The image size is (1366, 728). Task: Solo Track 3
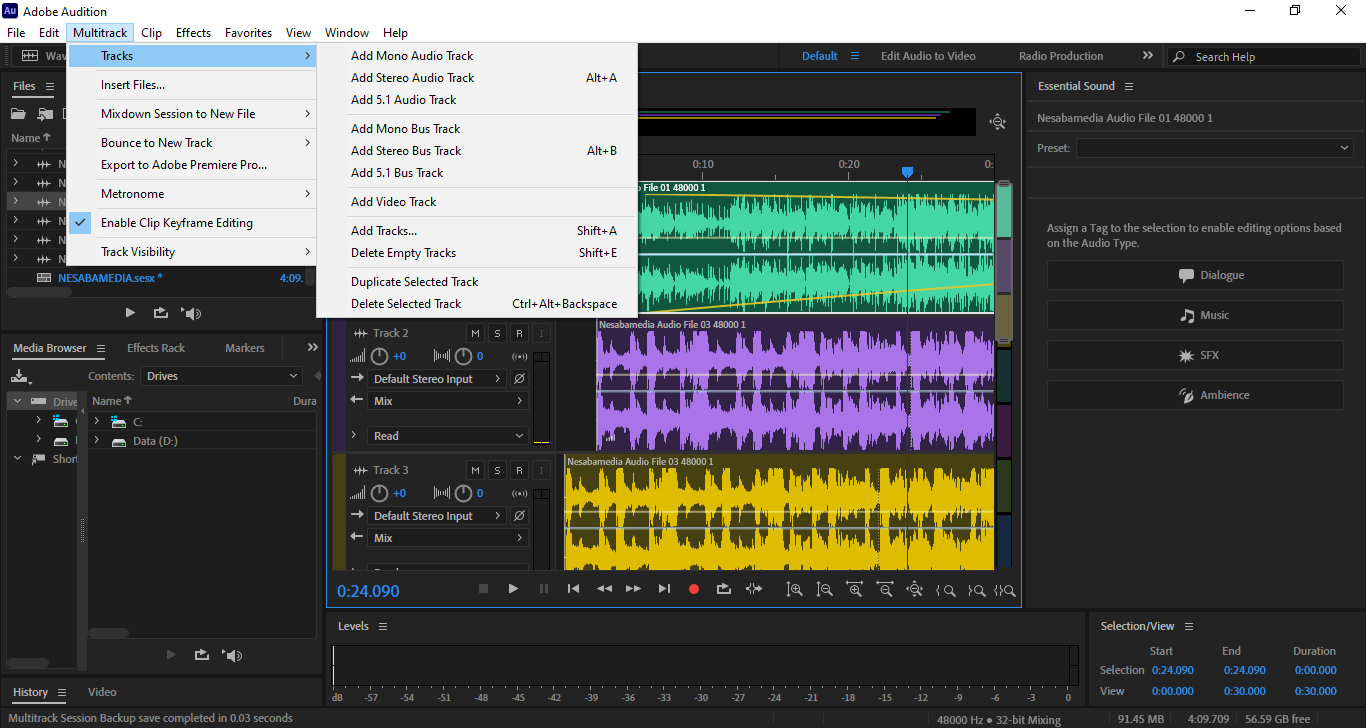(497, 470)
